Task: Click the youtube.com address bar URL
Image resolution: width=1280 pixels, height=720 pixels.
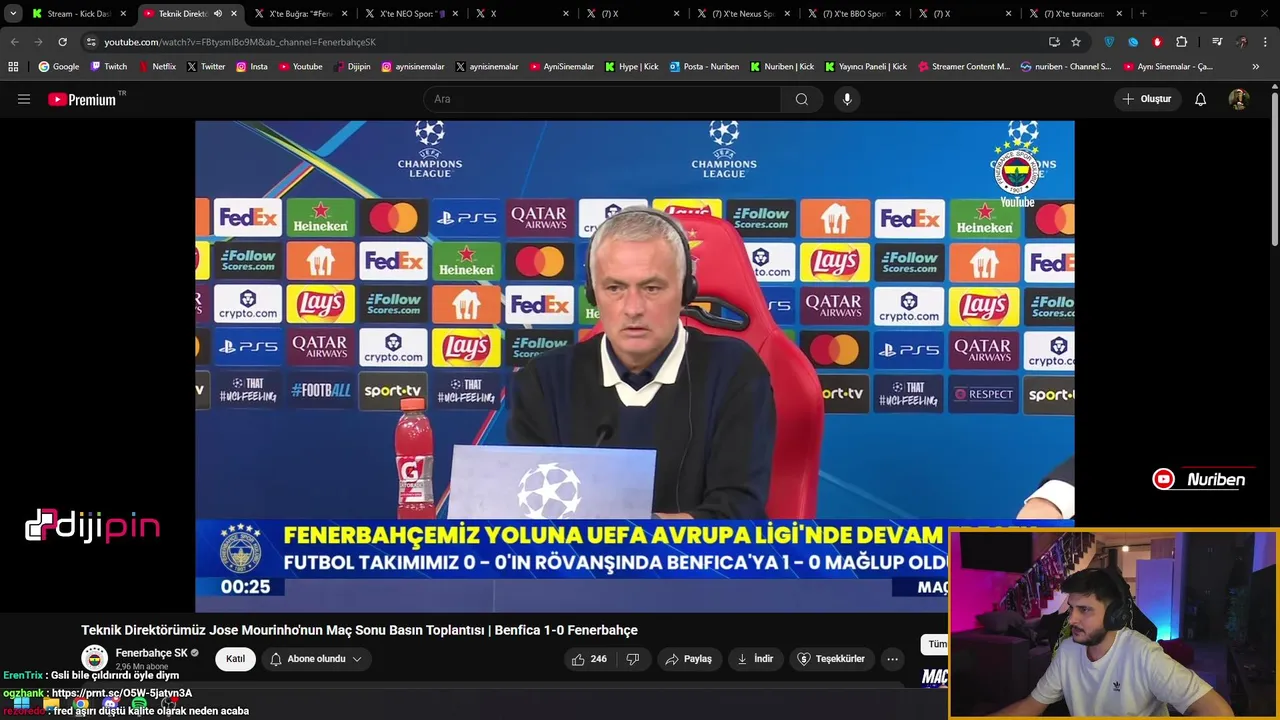Action: coord(240,42)
